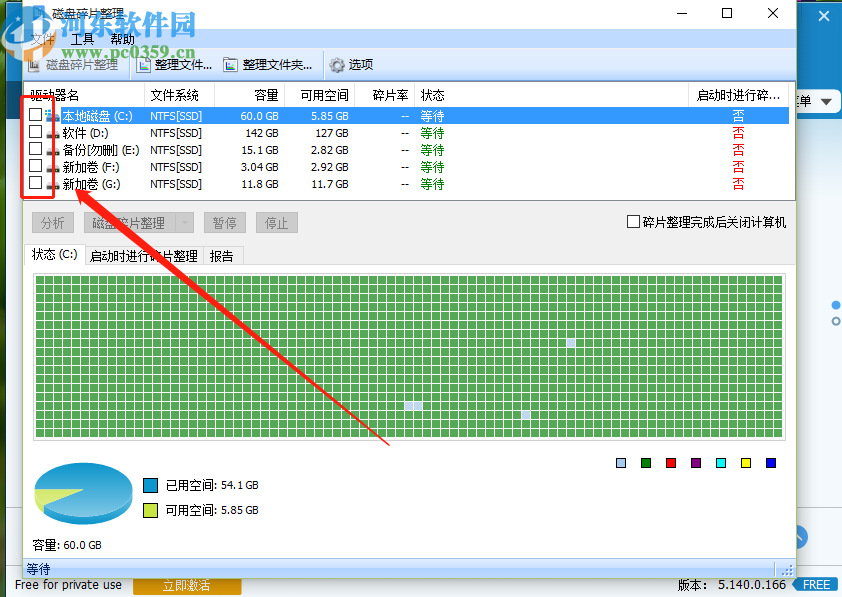Check the box for 软件 (D:)
Screen dimensions: 842x597
coord(35,132)
